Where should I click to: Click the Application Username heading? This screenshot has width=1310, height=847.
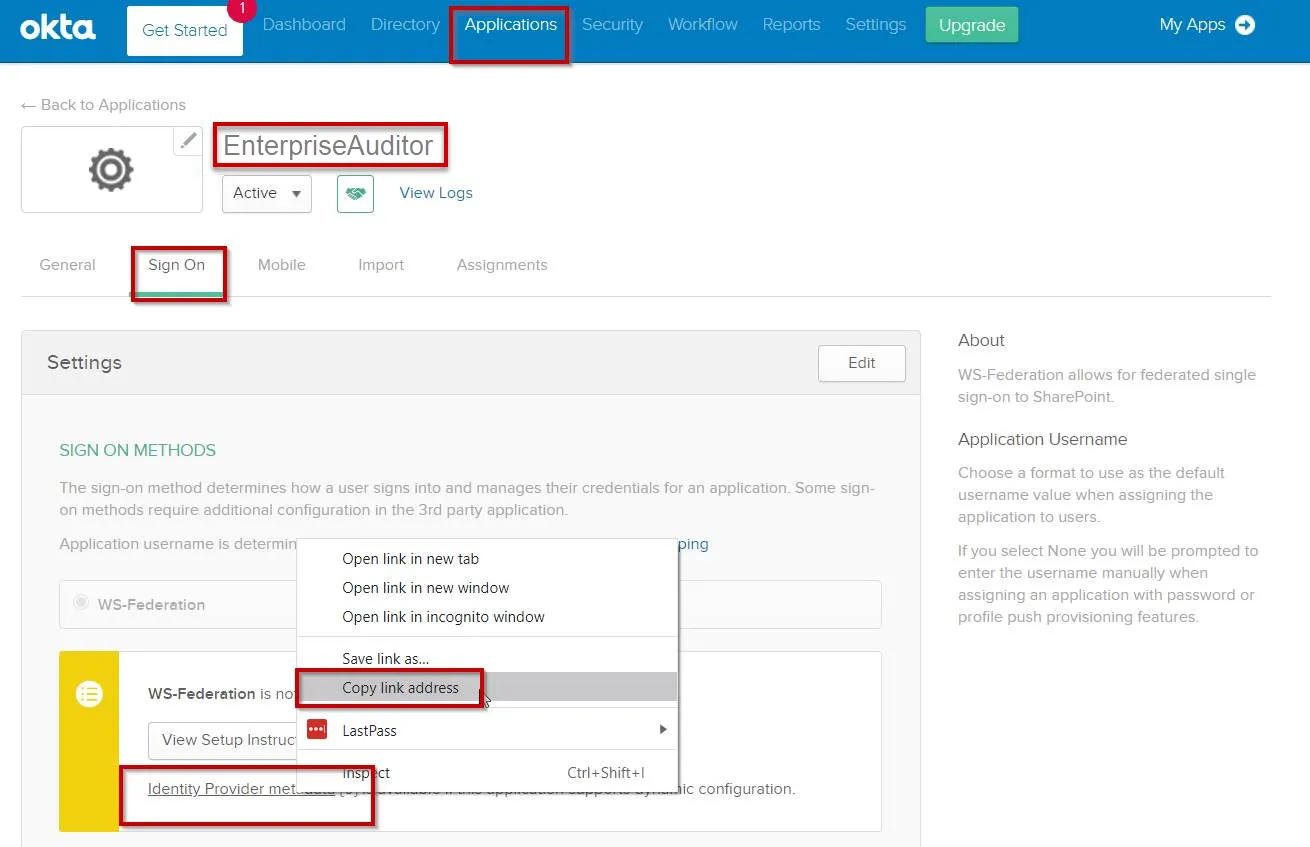[1042, 439]
